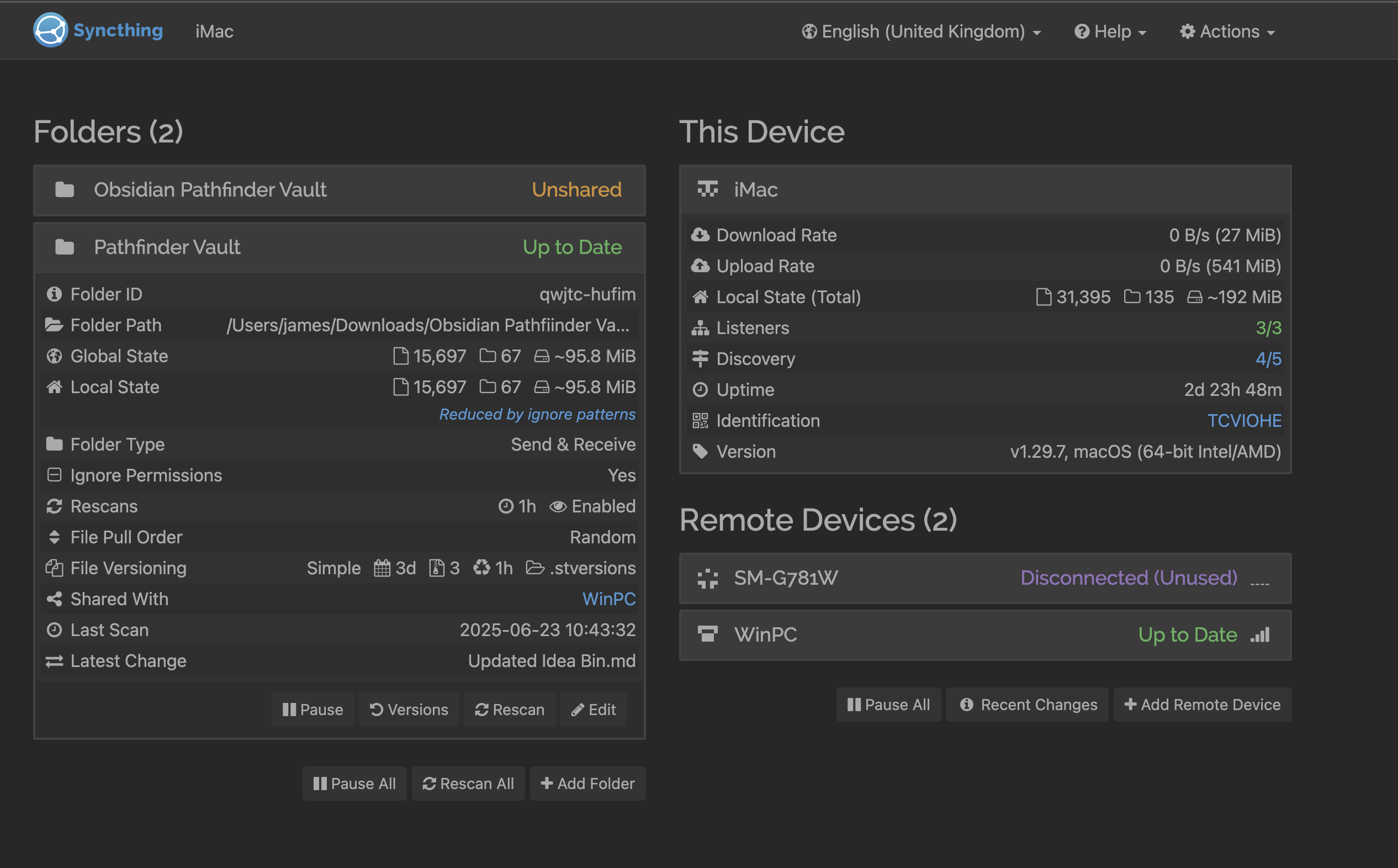Click the TCVIOHE identification link
Screen dimensions: 1398x868
tap(1244, 421)
